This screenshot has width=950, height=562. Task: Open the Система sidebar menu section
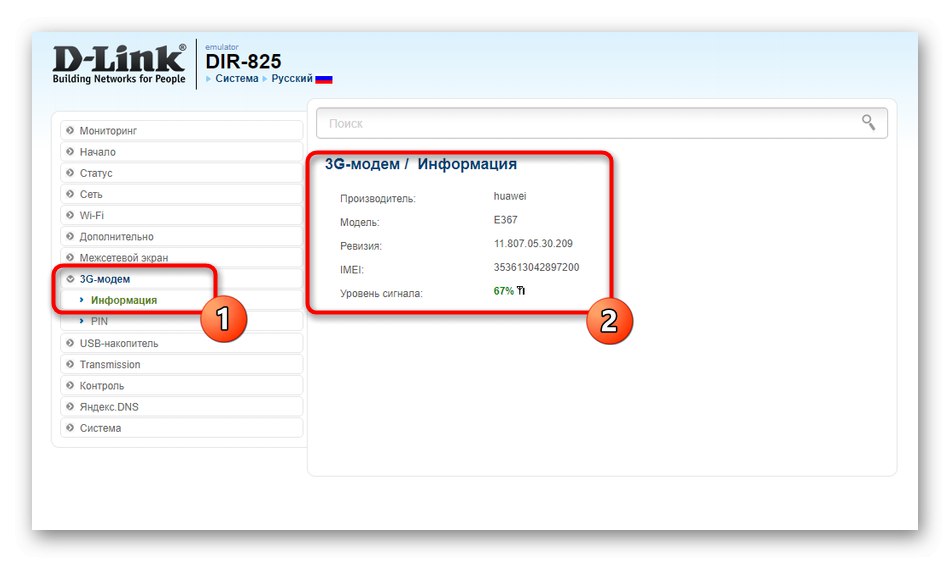[x=181, y=428]
